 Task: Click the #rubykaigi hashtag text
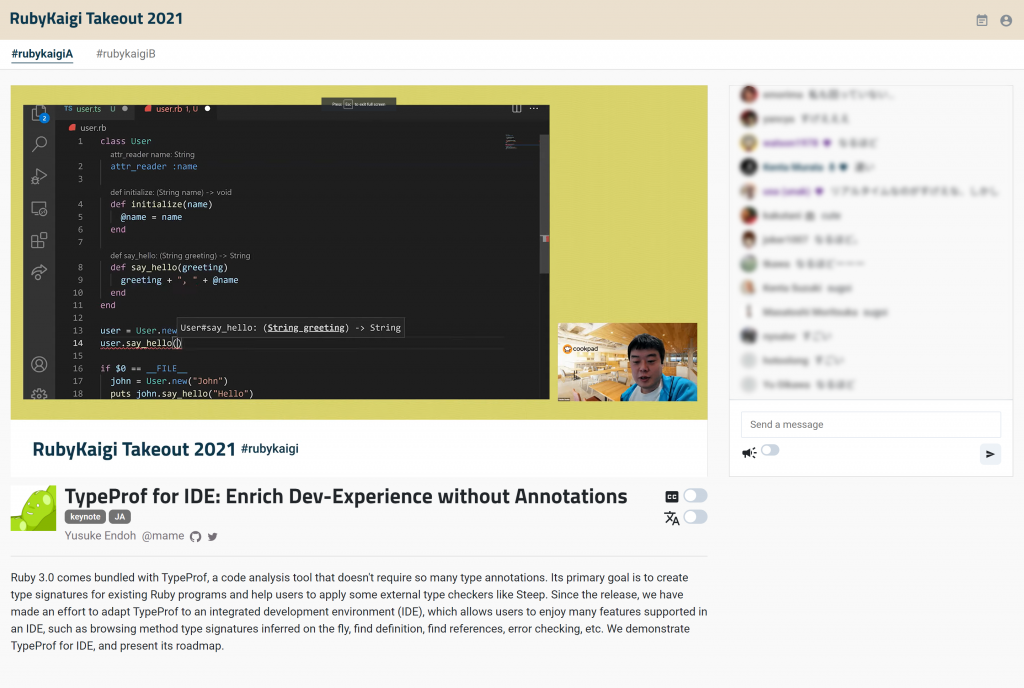270,448
